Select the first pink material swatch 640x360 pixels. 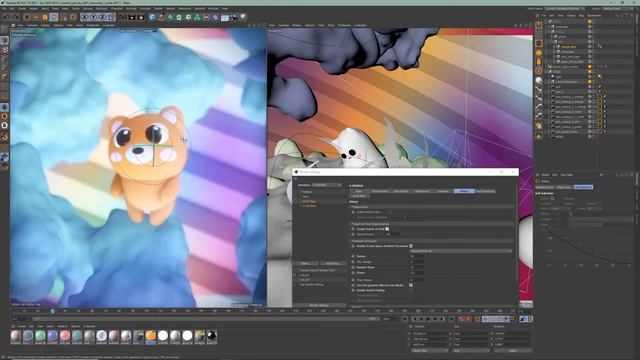tap(16, 336)
